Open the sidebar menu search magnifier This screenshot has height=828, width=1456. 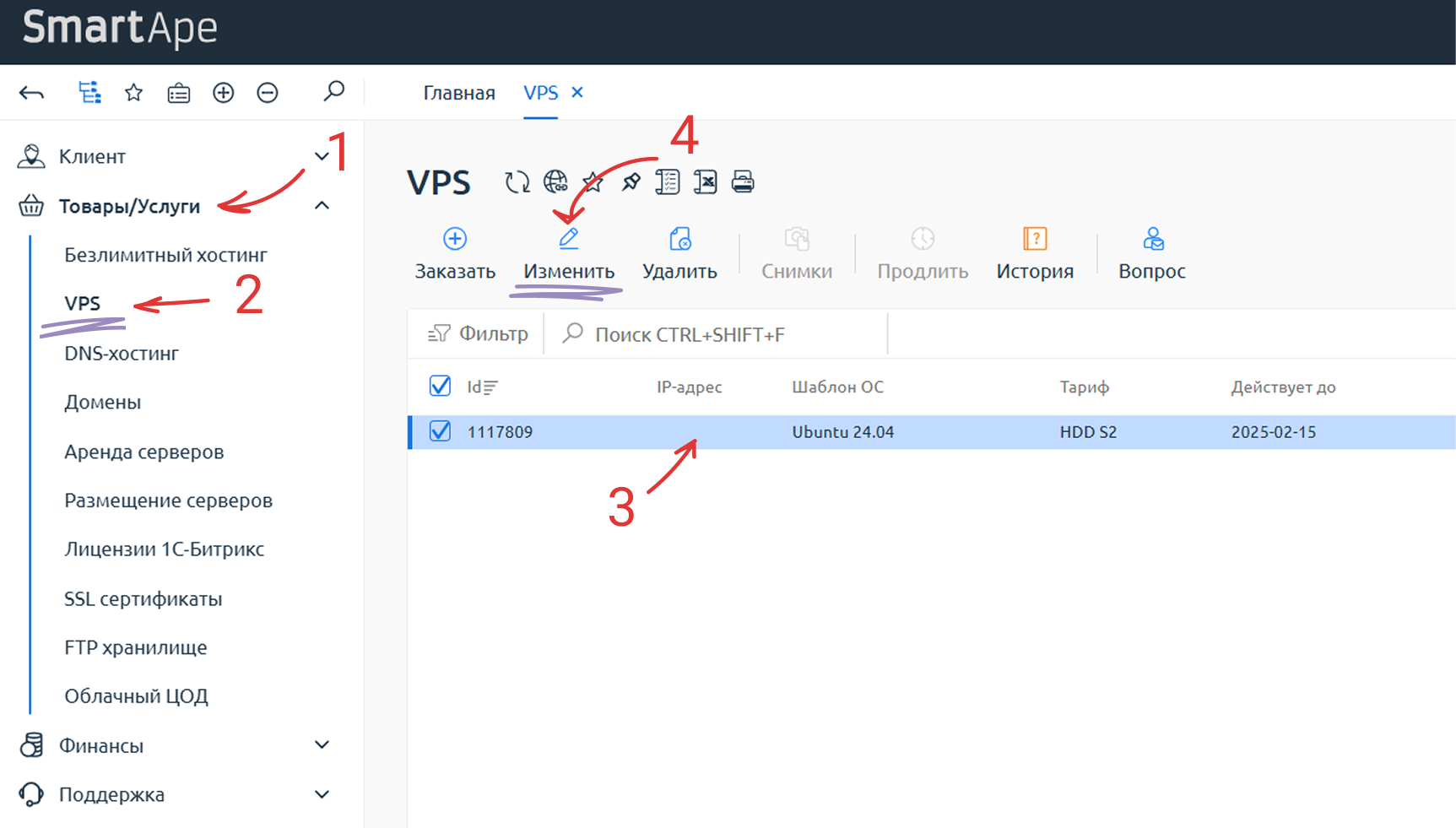pyautogui.click(x=334, y=90)
